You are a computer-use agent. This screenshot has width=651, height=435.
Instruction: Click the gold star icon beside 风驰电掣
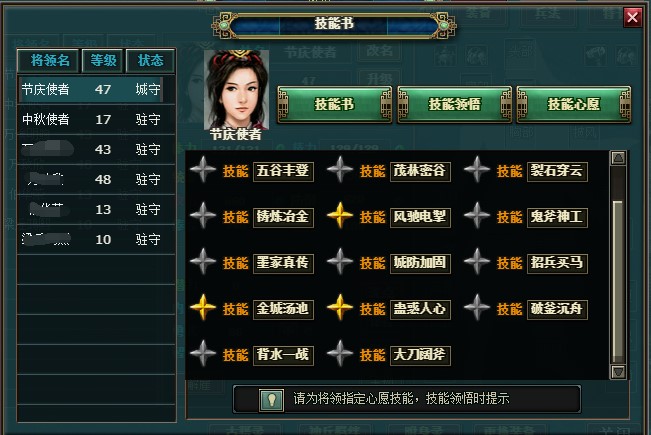(x=340, y=216)
